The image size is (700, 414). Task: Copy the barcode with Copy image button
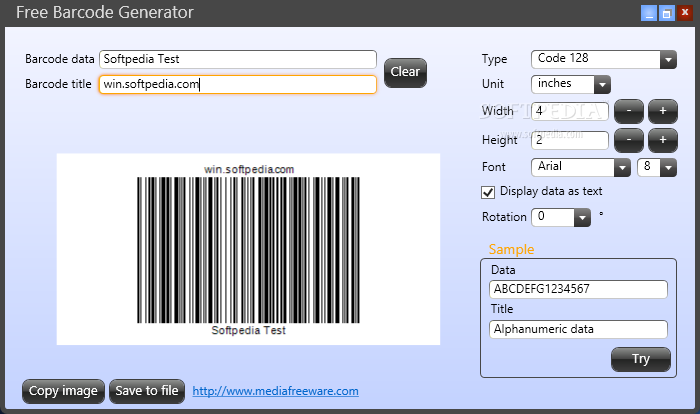click(x=63, y=391)
